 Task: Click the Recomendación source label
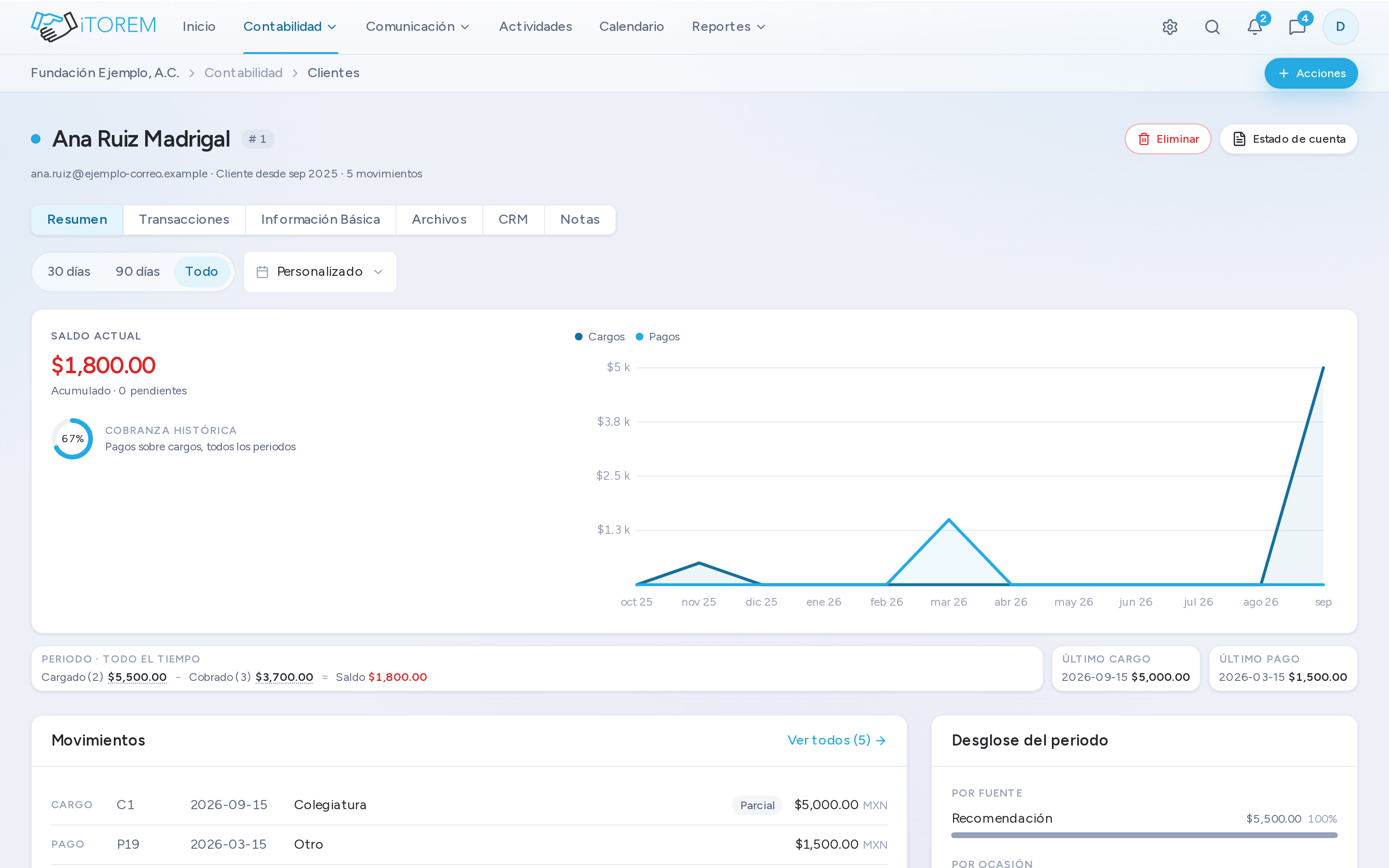pyautogui.click(x=1002, y=819)
